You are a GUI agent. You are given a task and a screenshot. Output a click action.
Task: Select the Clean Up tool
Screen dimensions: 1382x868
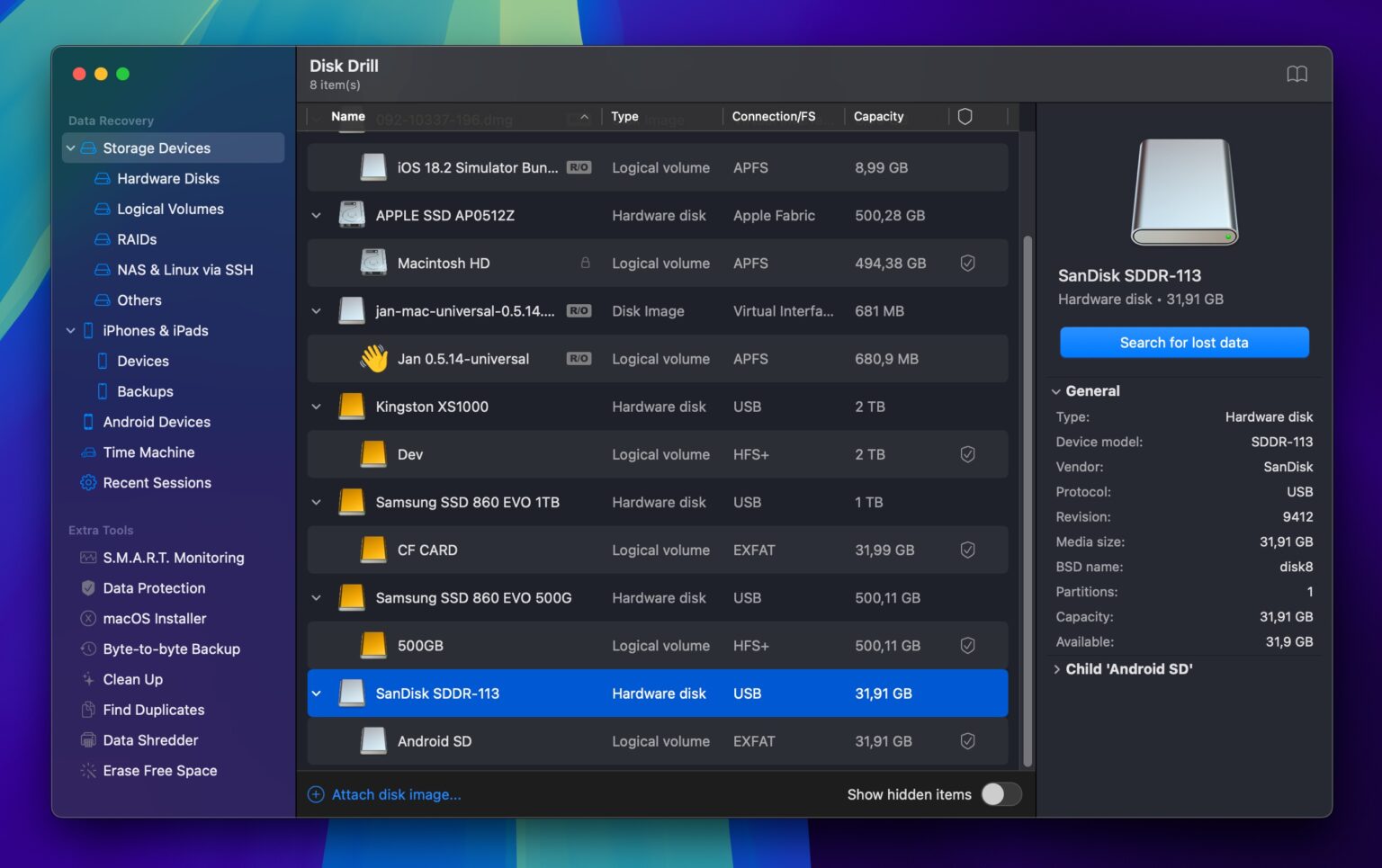tap(133, 679)
